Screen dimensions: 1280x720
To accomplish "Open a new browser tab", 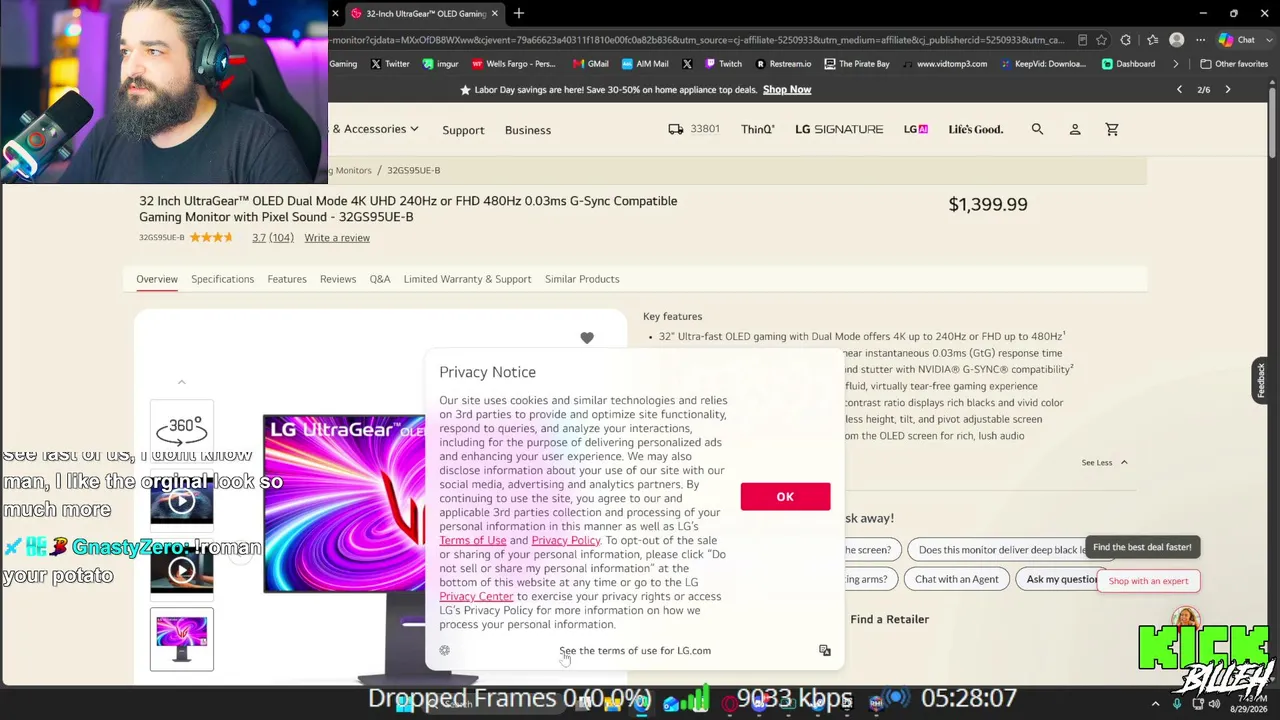I will click(x=519, y=13).
